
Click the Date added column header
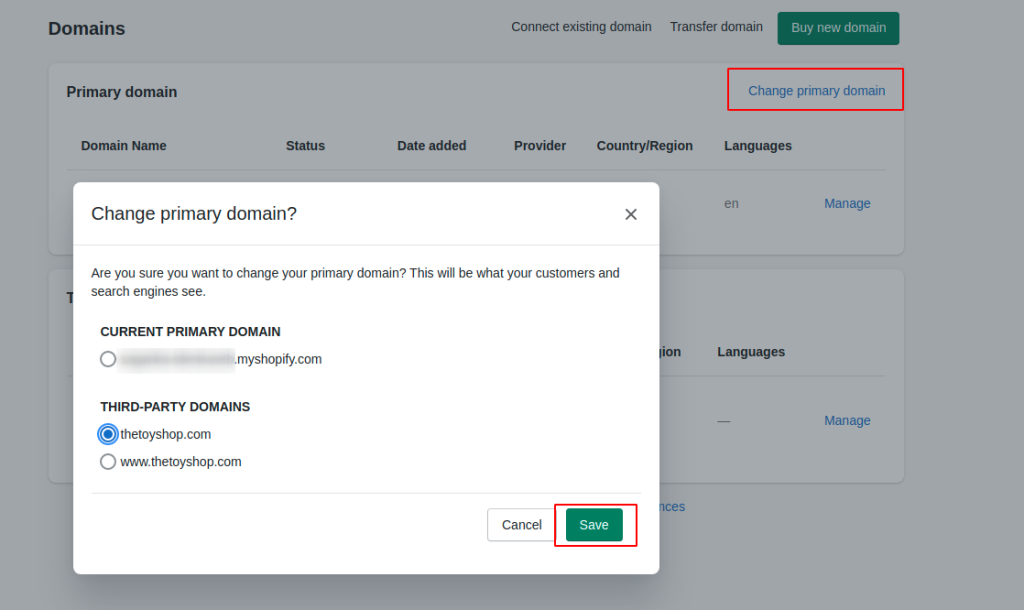coord(431,146)
